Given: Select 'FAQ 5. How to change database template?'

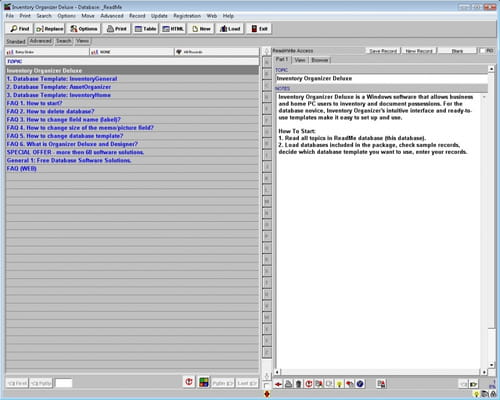Looking at the screenshot, I should (x=132, y=136).
